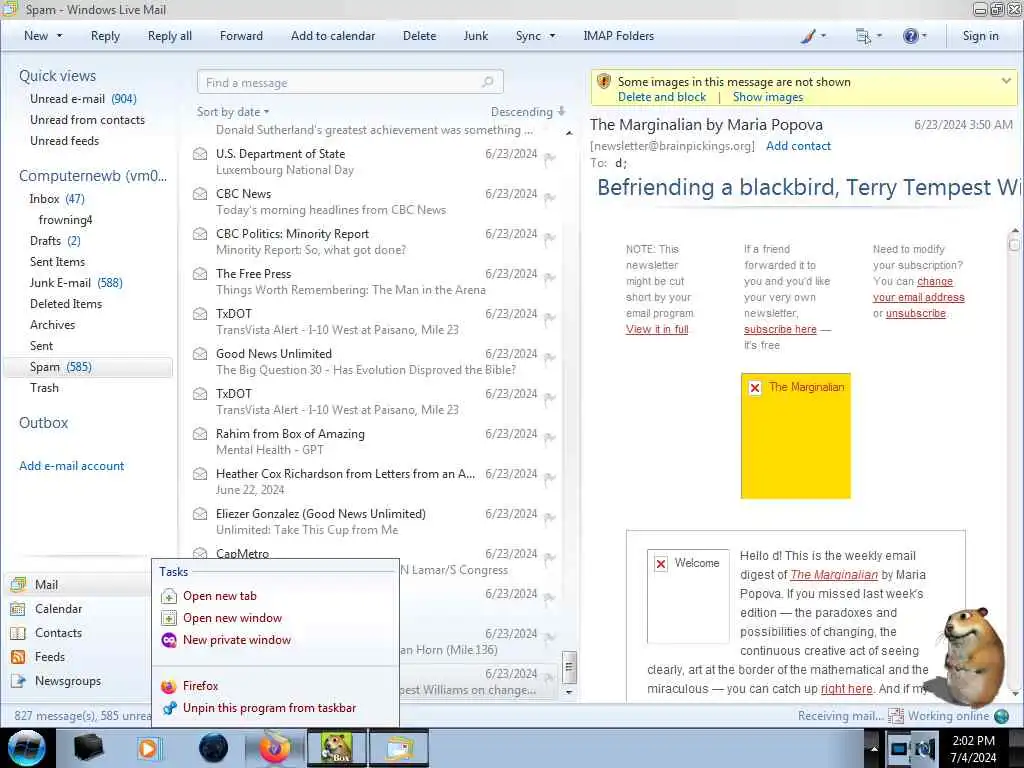Flag the Good News Unlimited message

[550, 358]
